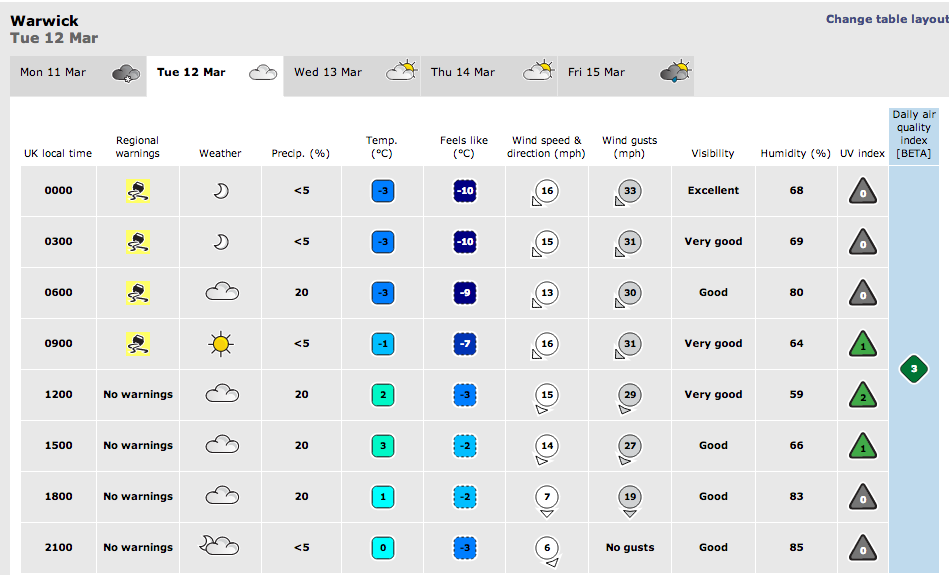
Task: Click the moon weather icon at 0300
Action: pos(222,242)
